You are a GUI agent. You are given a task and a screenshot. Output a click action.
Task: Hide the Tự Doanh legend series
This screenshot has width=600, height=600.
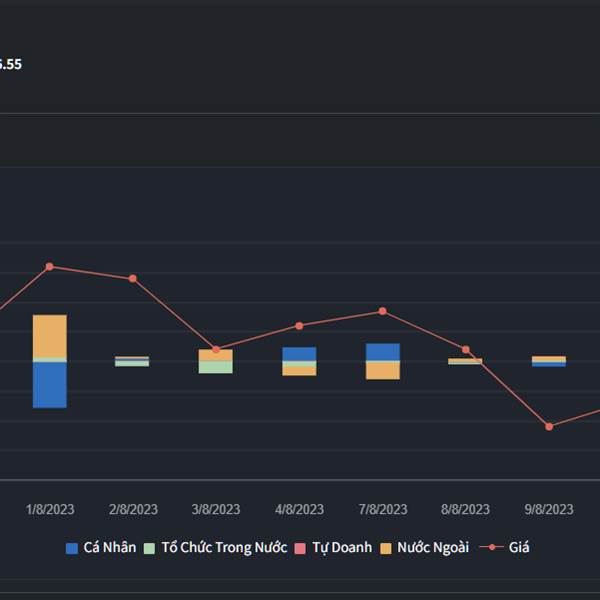tap(332, 547)
